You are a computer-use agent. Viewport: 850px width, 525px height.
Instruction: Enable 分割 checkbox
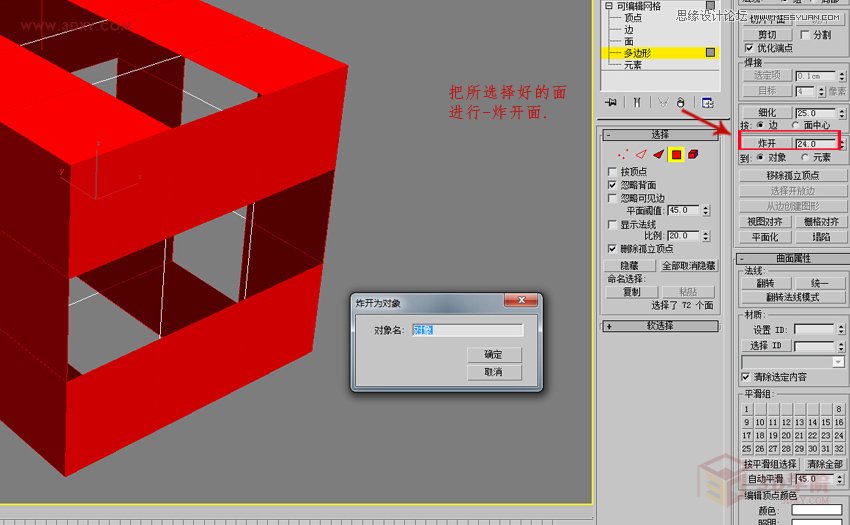pyautogui.click(x=805, y=35)
